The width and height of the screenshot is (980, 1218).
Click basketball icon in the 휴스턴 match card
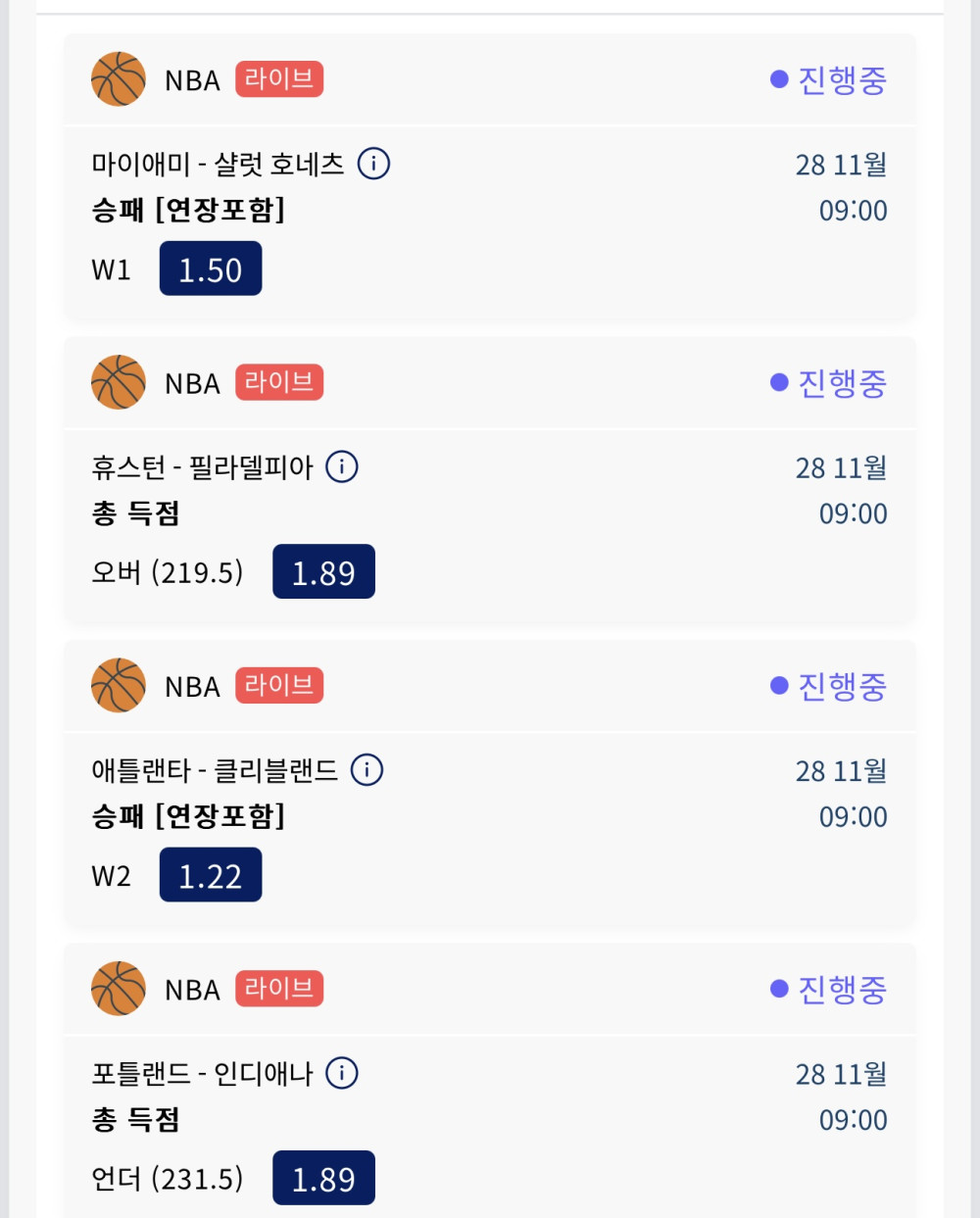119,382
